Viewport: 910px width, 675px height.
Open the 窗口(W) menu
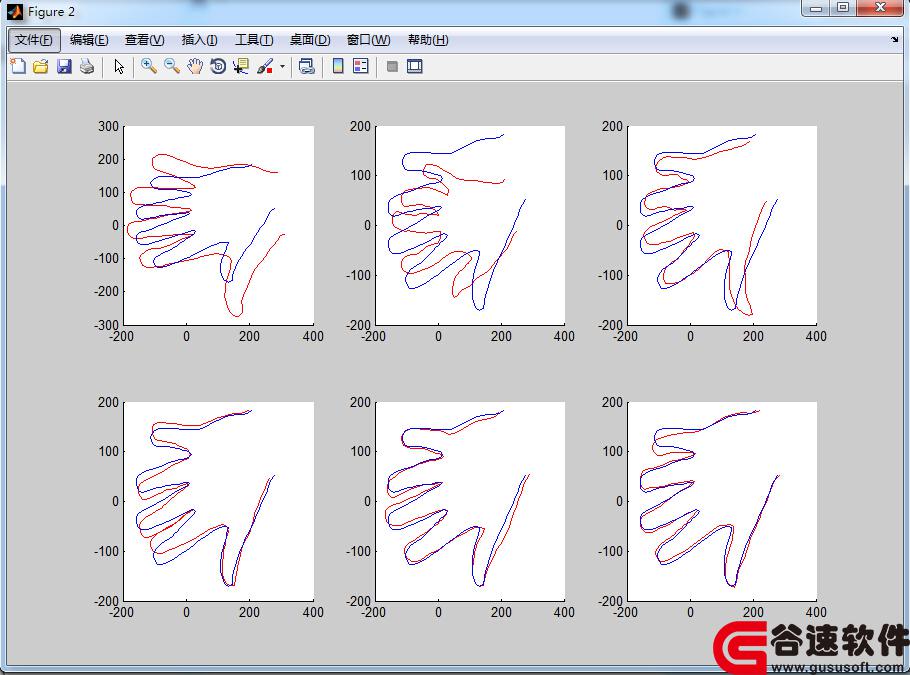click(368, 40)
